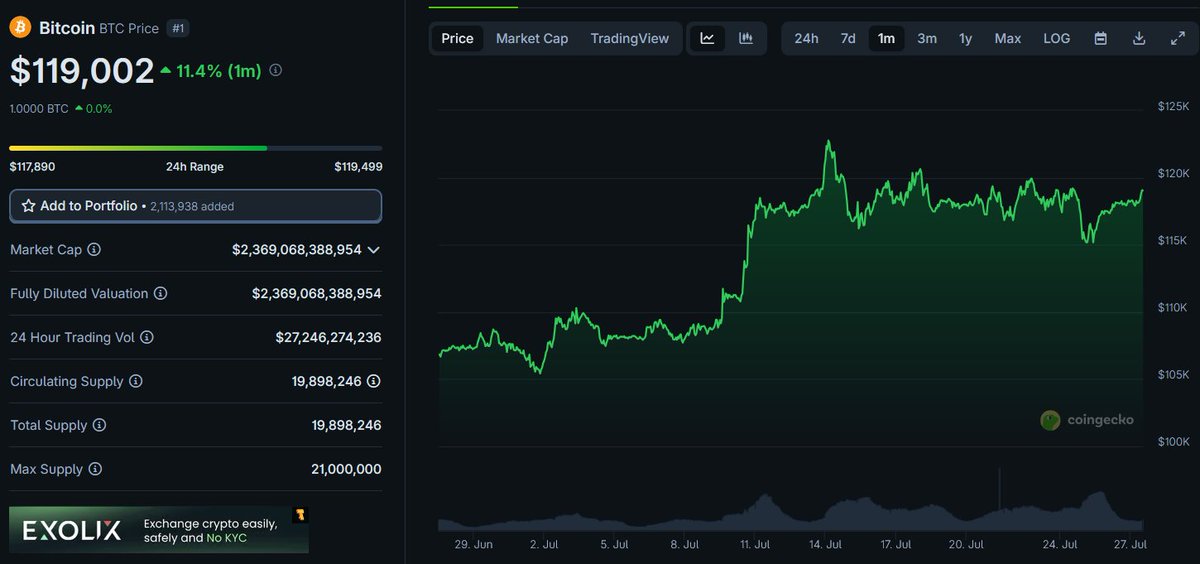The image size is (1200, 564).
Task: Click the Total Supply info icon
Action: [x=99, y=425]
